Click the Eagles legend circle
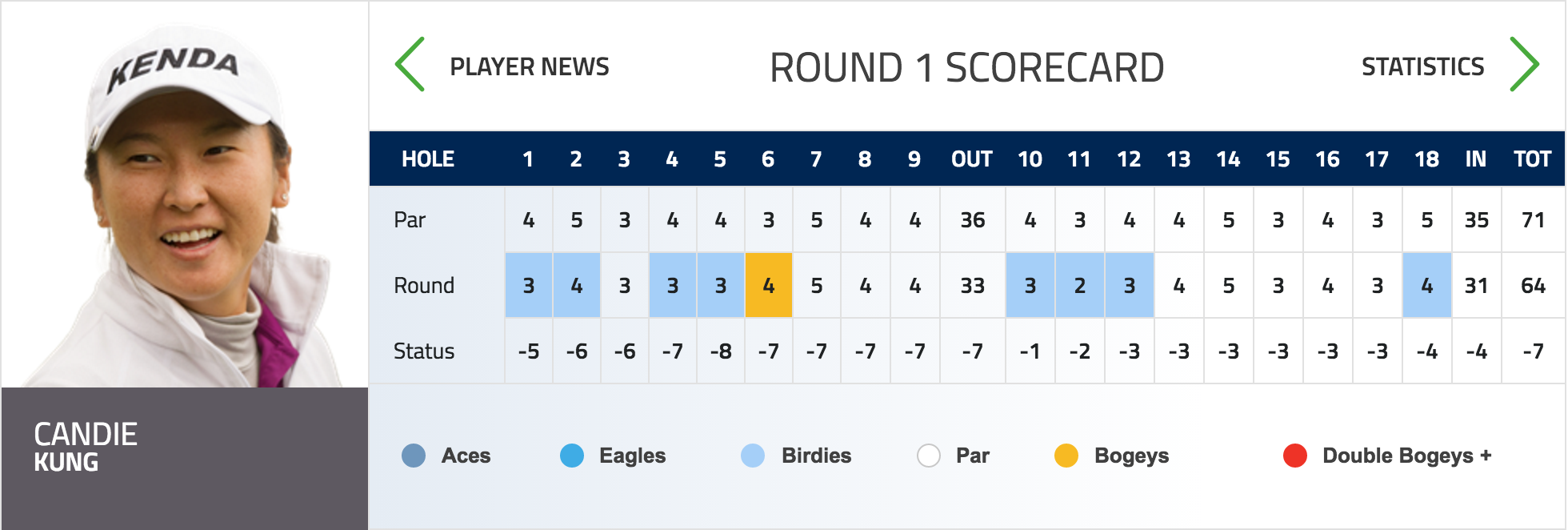Image resolution: width=1568 pixels, height=530 pixels. tap(572, 456)
